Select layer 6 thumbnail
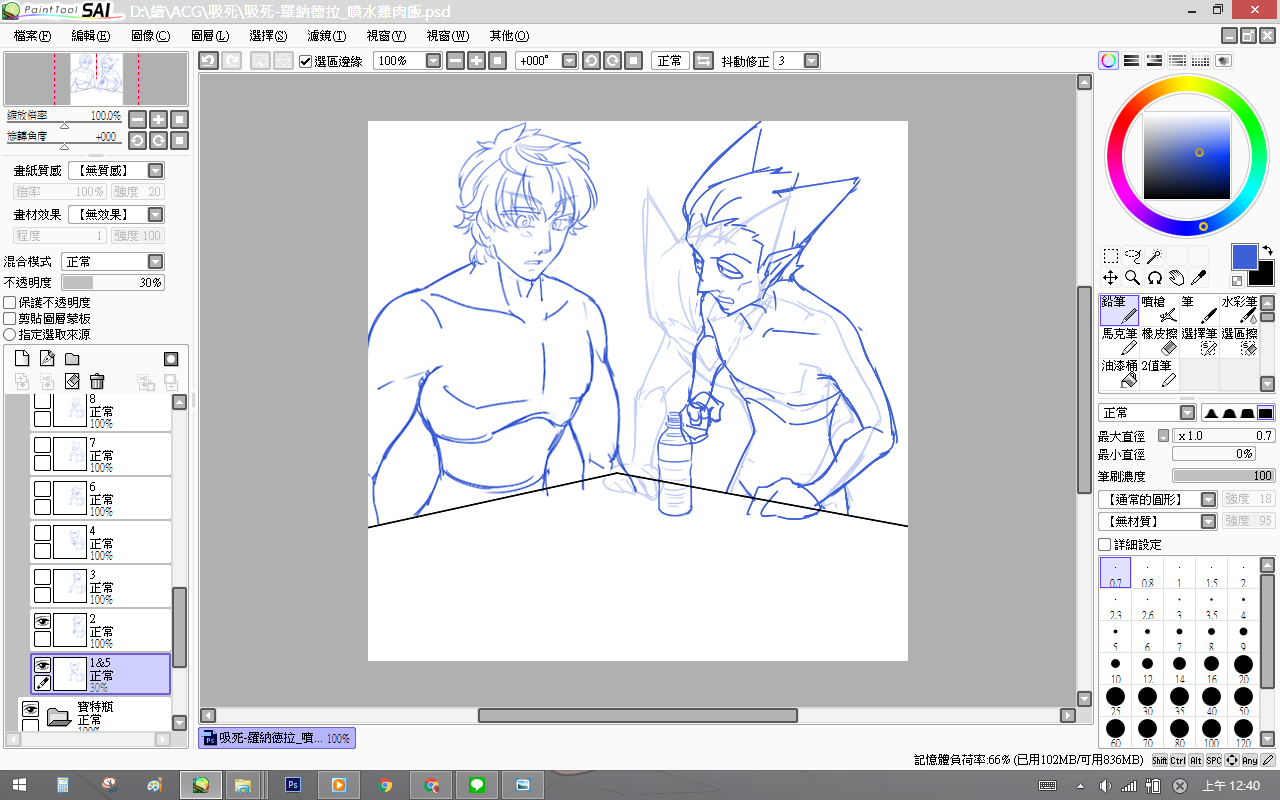The image size is (1280, 800). (71, 498)
